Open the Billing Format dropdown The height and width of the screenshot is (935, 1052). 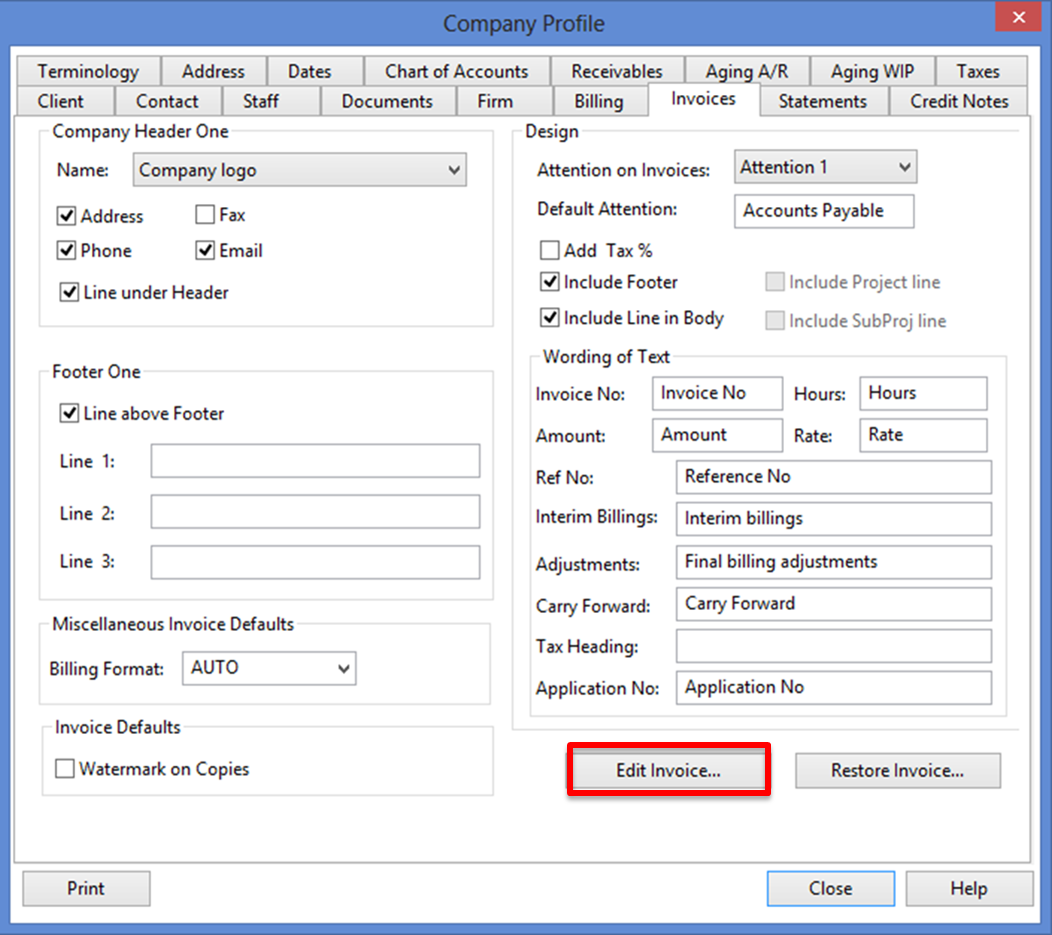point(343,668)
